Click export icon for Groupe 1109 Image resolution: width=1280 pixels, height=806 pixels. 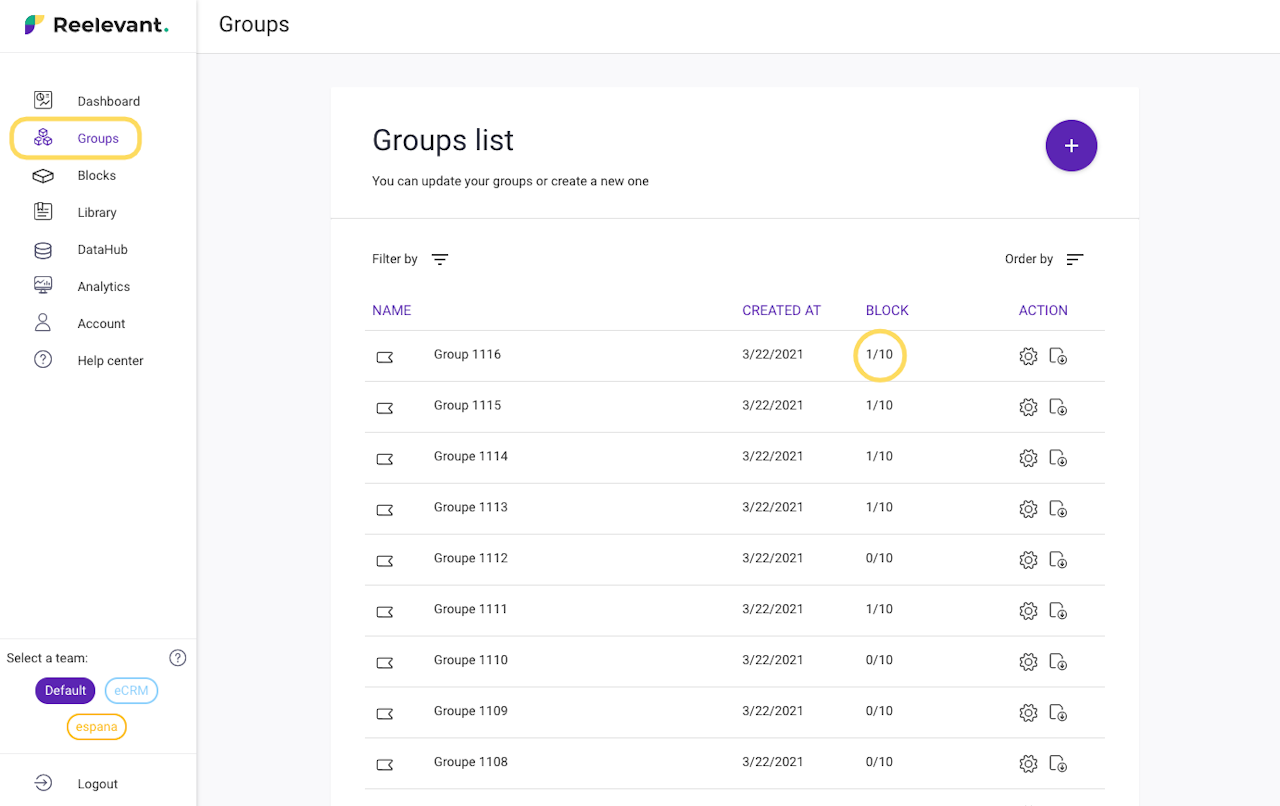click(x=1058, y=713)
